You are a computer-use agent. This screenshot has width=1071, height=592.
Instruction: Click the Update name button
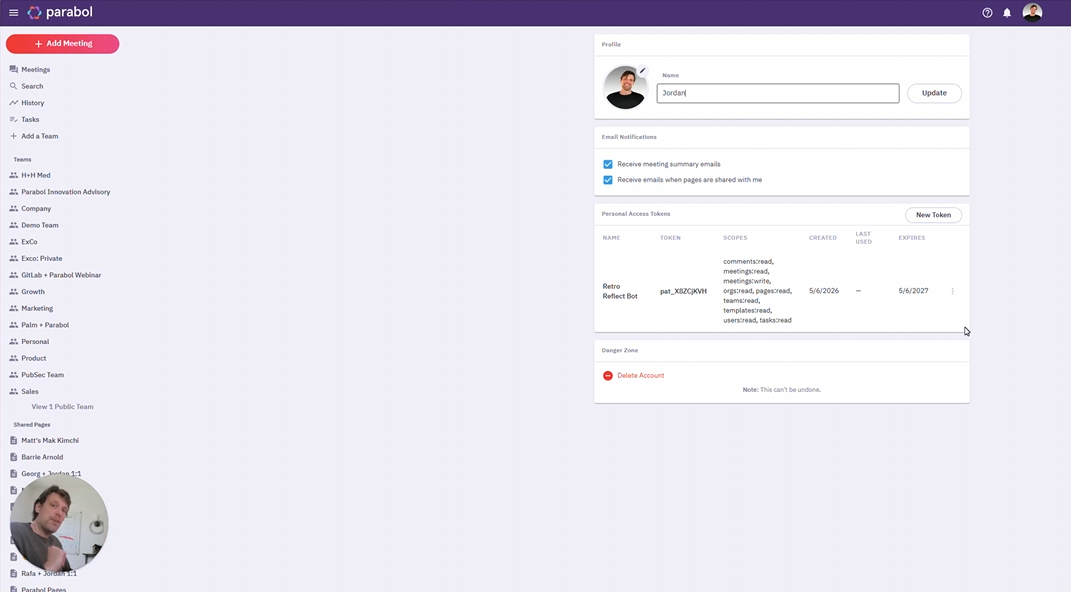[x=934, y=93]
